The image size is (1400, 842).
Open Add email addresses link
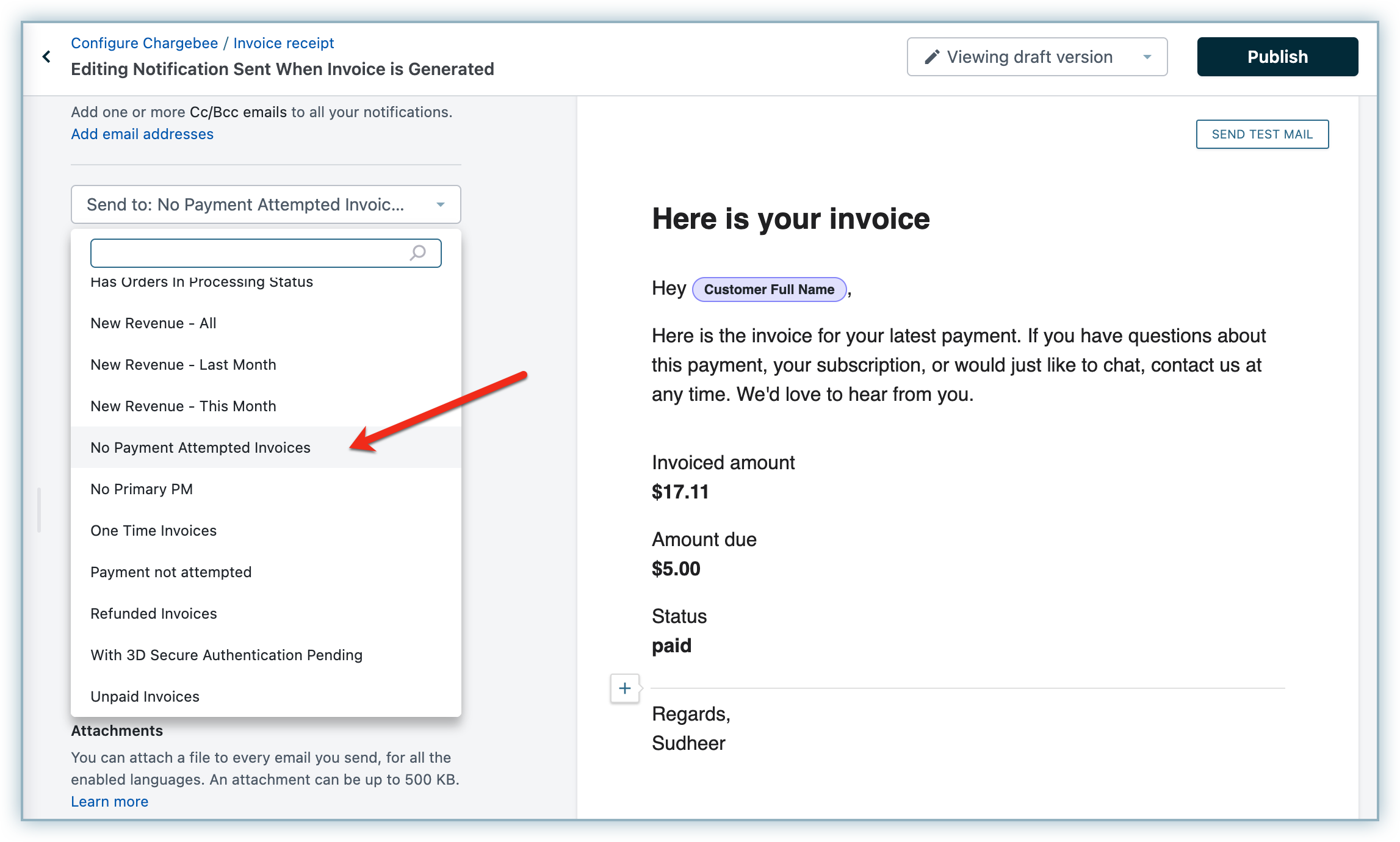point(142,134)
